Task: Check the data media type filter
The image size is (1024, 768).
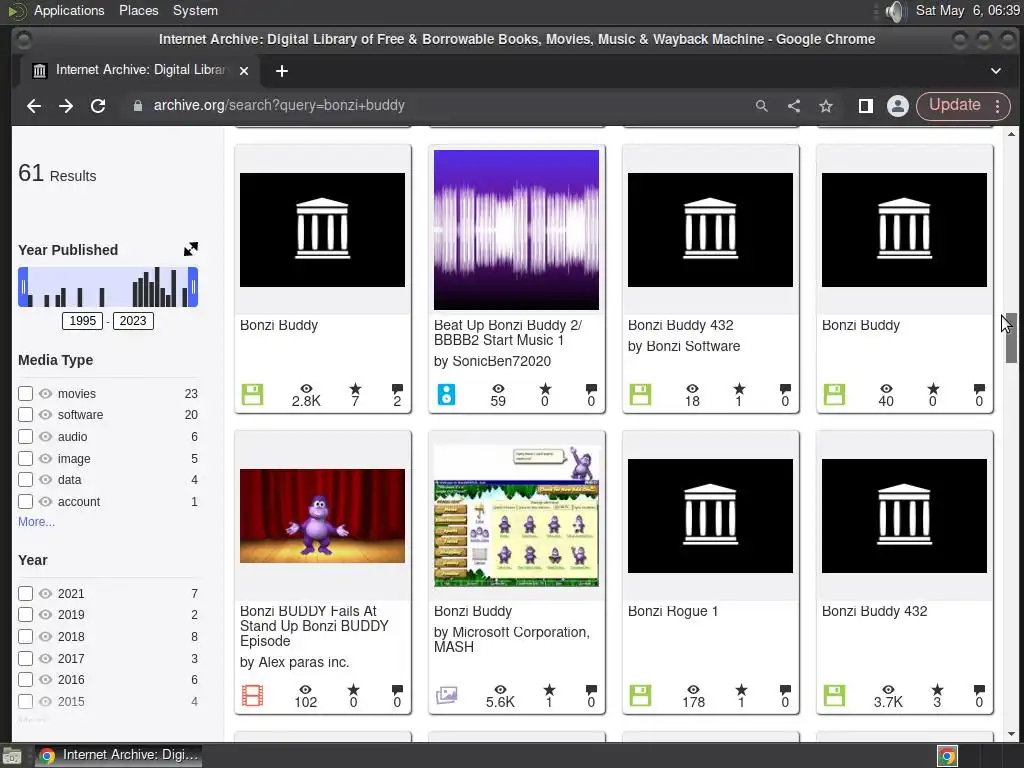Action: coord(25,480)
